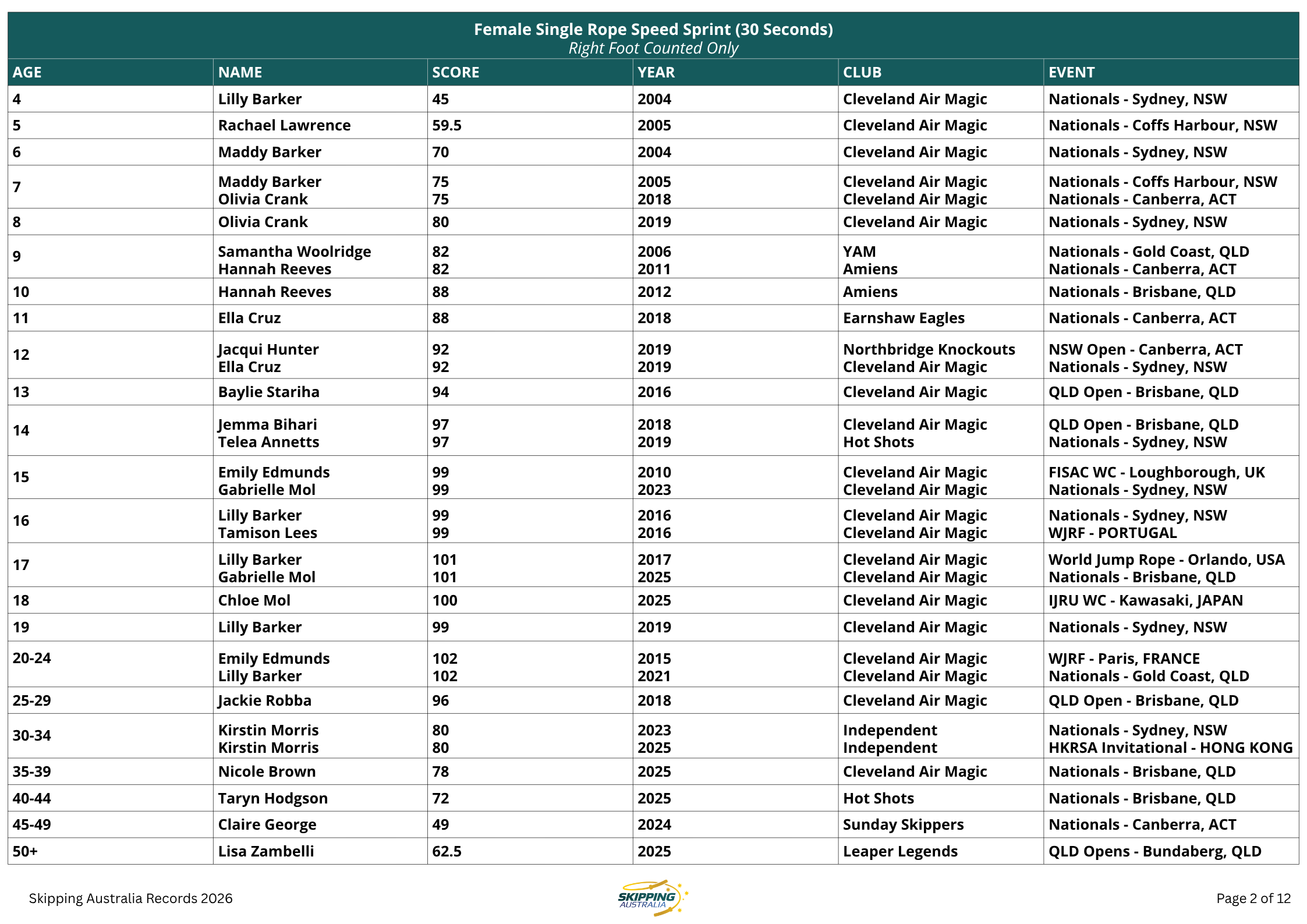Image resolution: width=1307 pixels, height=924 pixels.
Task: Click the name 'Telea Annetts'
Action: (268, 442)
